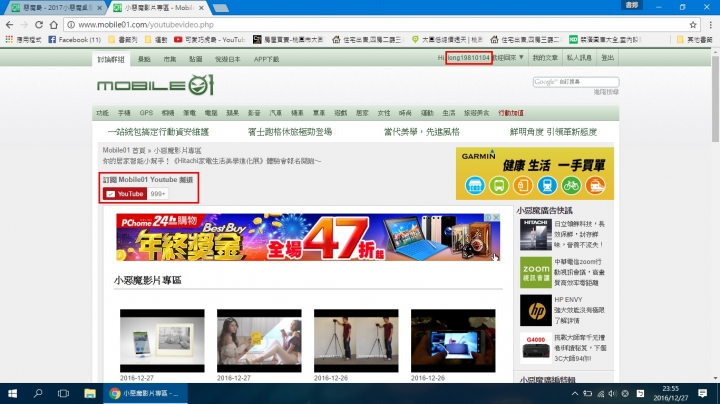This screenshot has width=720, height=404.
Task: Open the first yellow bookmarks folder
Action: pos(122,39)
